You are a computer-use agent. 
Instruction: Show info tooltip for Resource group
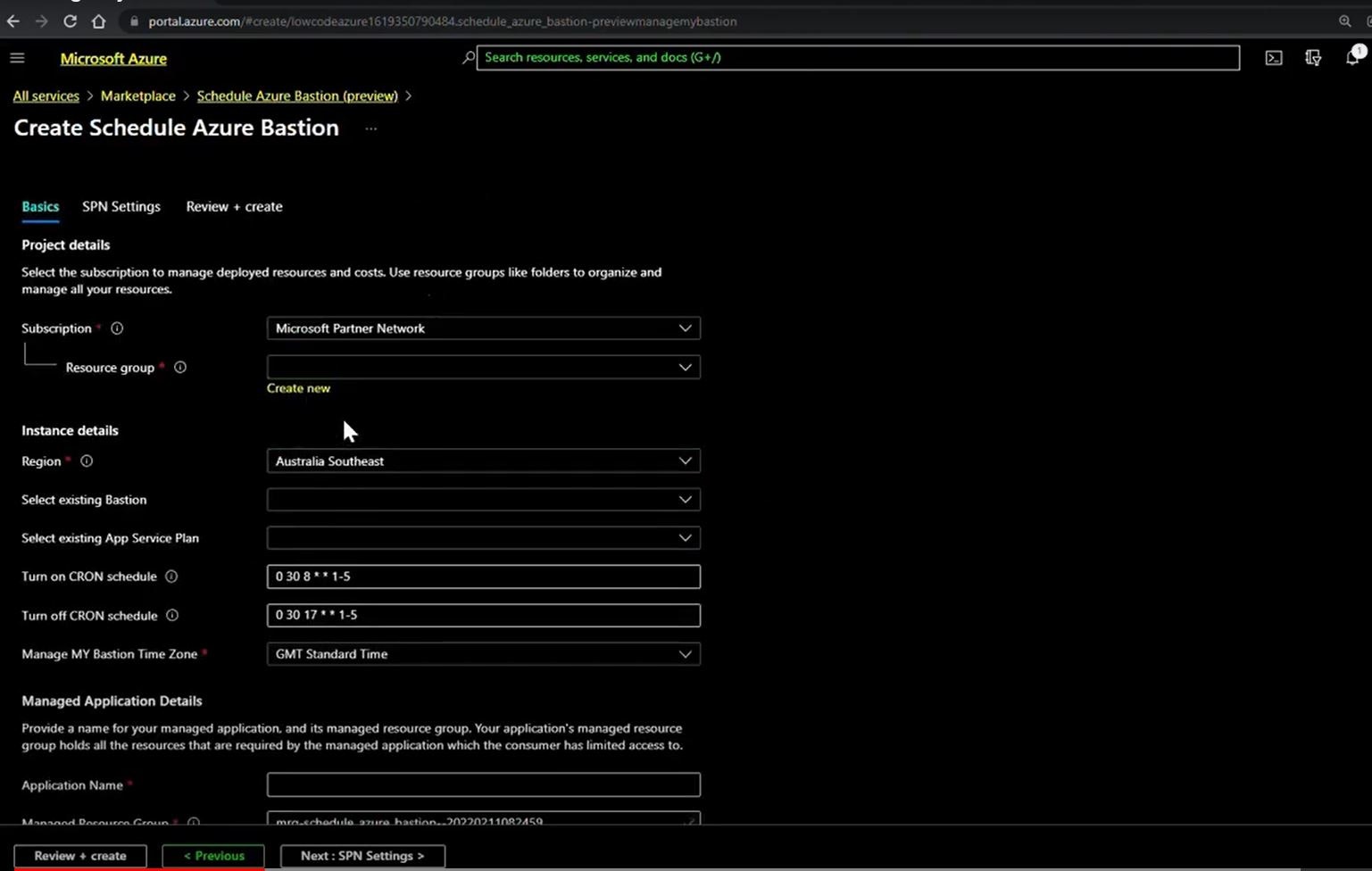(x=180, y=367)
